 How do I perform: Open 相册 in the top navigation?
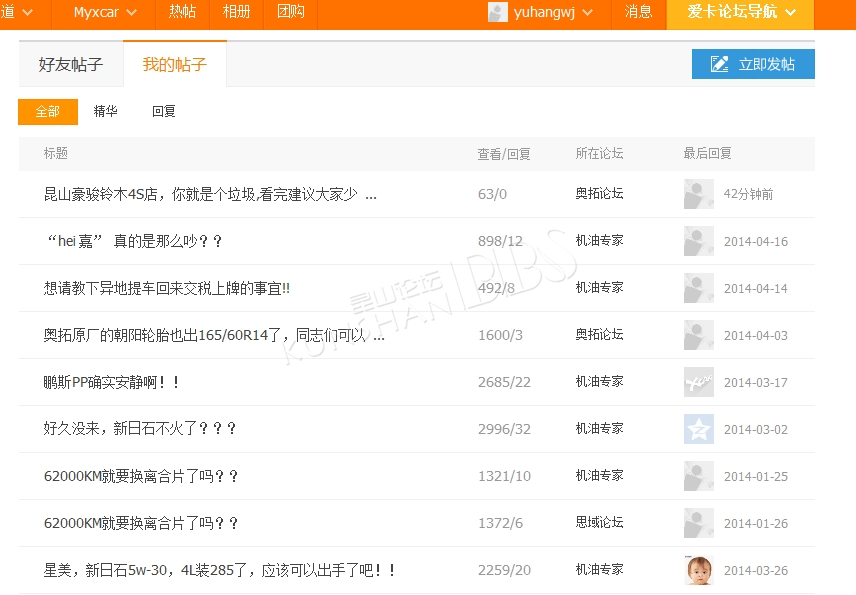(236, 12)
